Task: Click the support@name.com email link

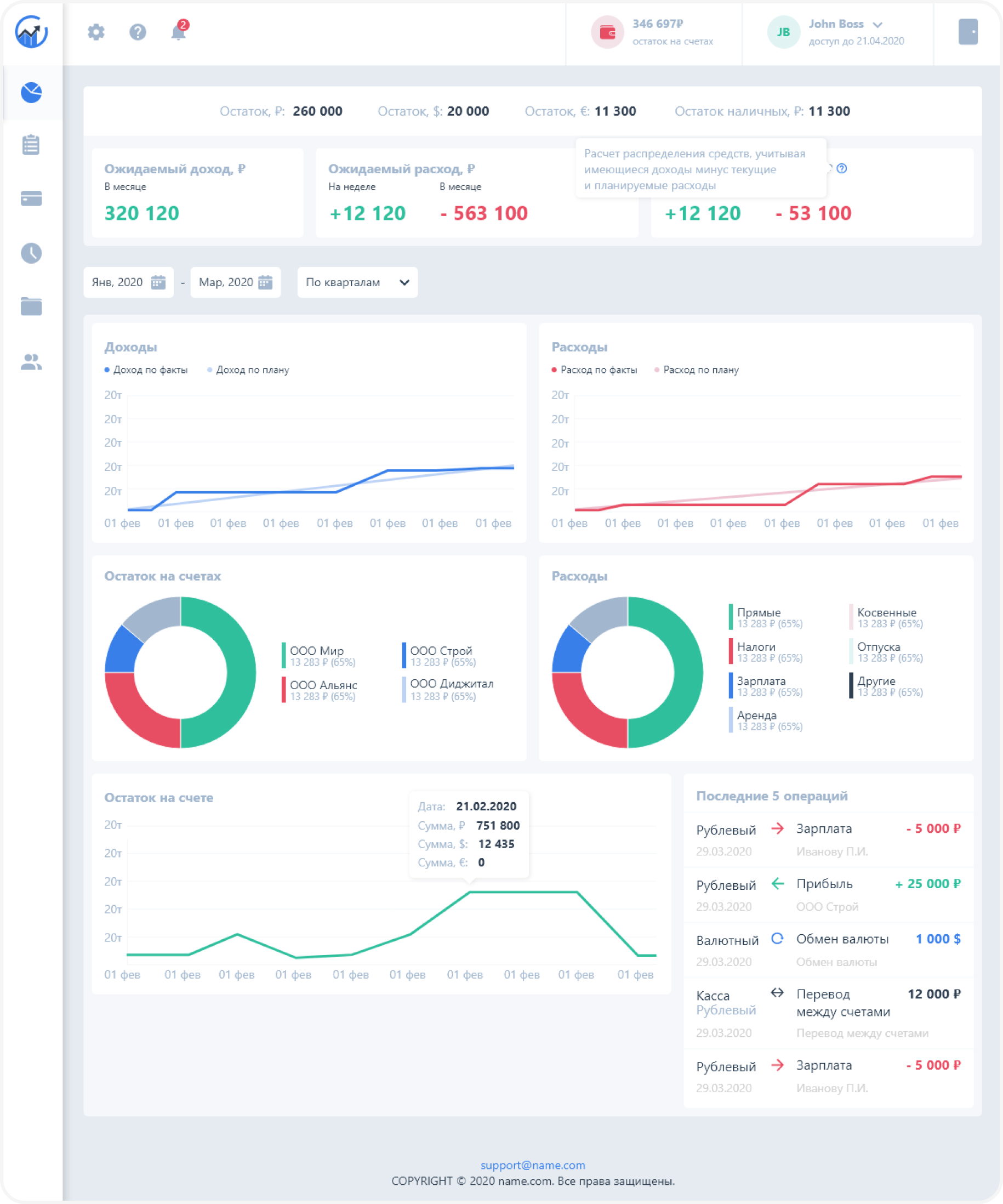Action: [532, 1165]
